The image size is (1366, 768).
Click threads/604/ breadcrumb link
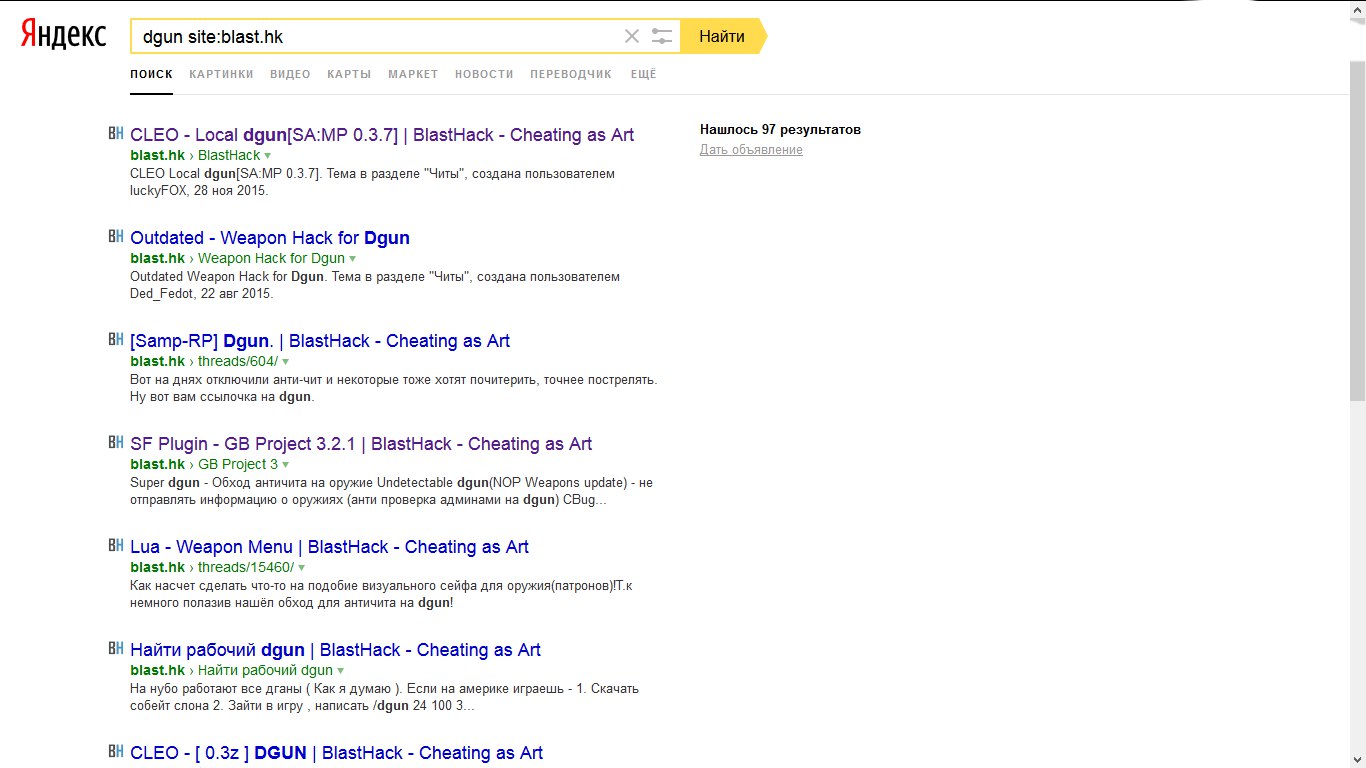coord(238,361)
